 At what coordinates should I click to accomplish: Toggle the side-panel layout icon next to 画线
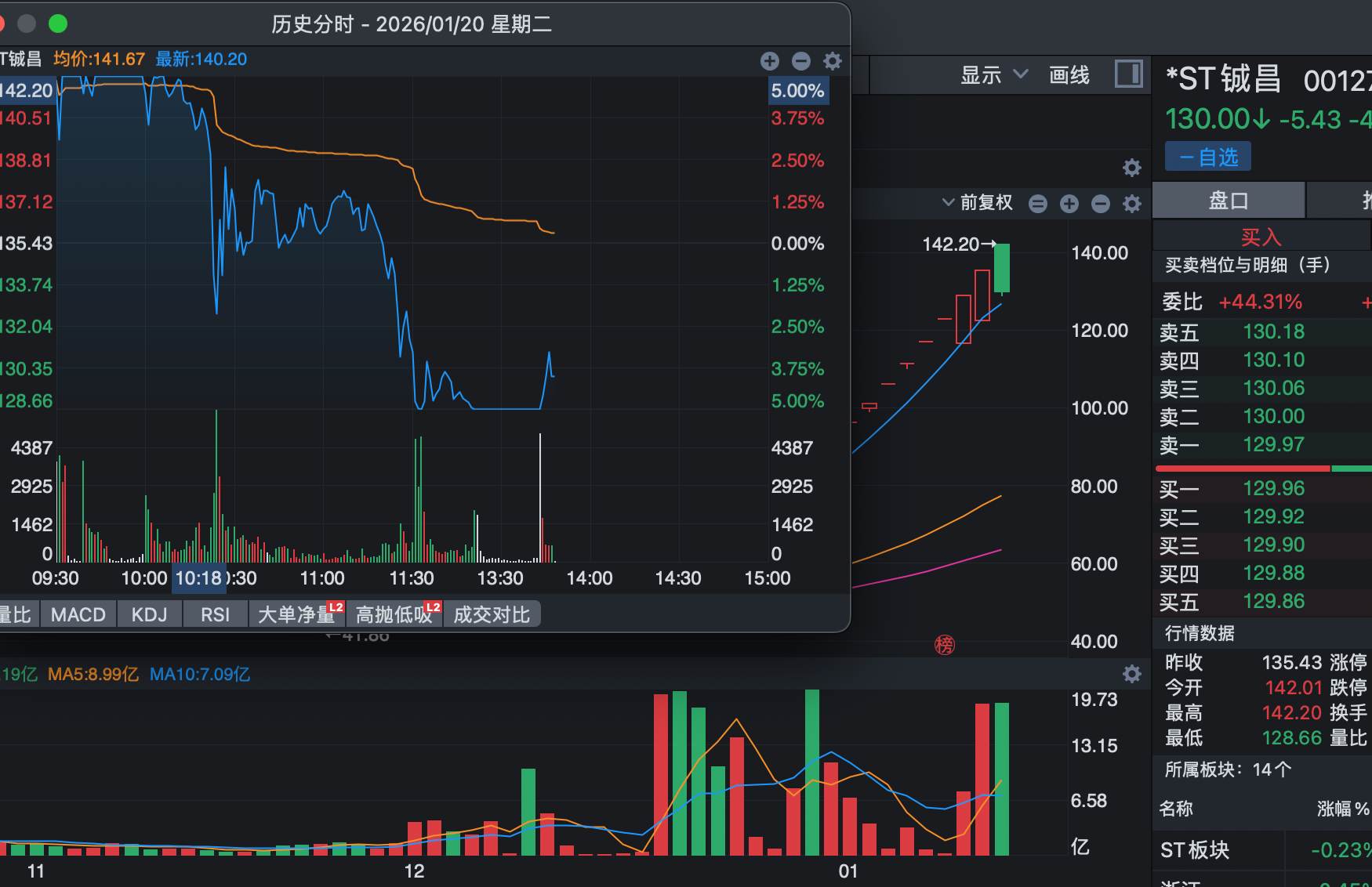1129,74
